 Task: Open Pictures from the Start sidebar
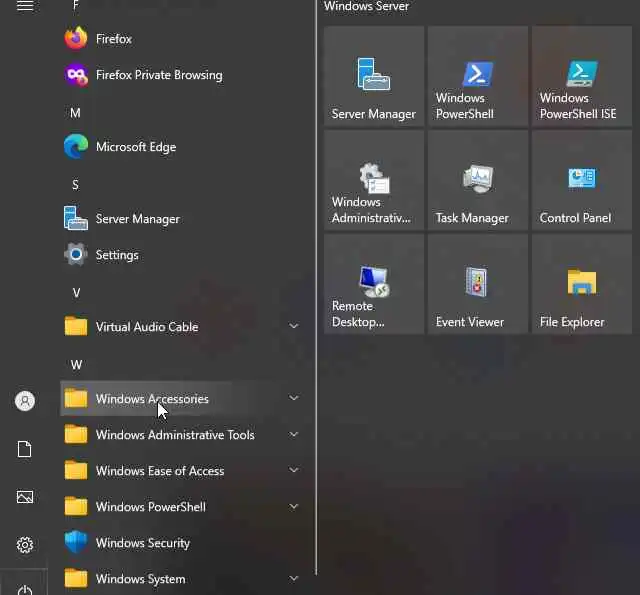click(25, 497)
